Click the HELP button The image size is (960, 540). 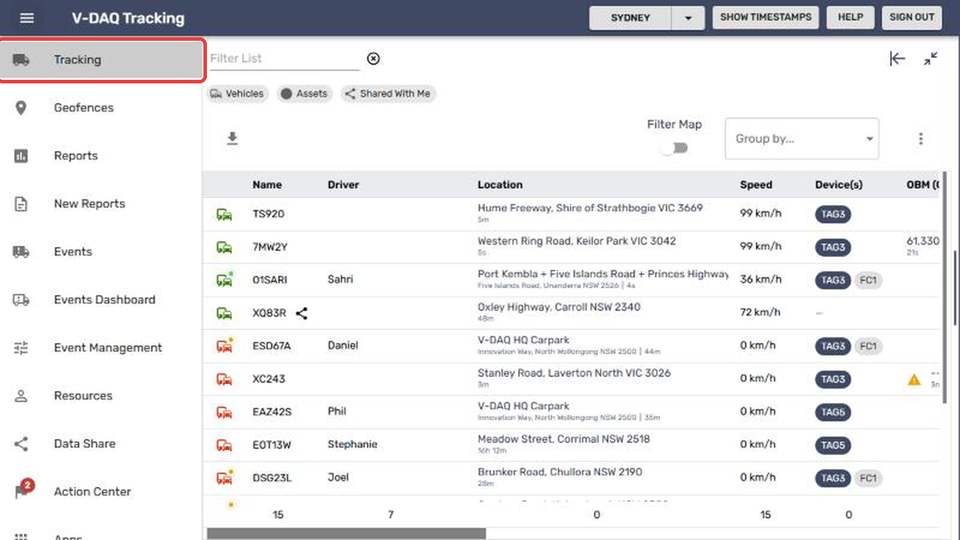850,17
